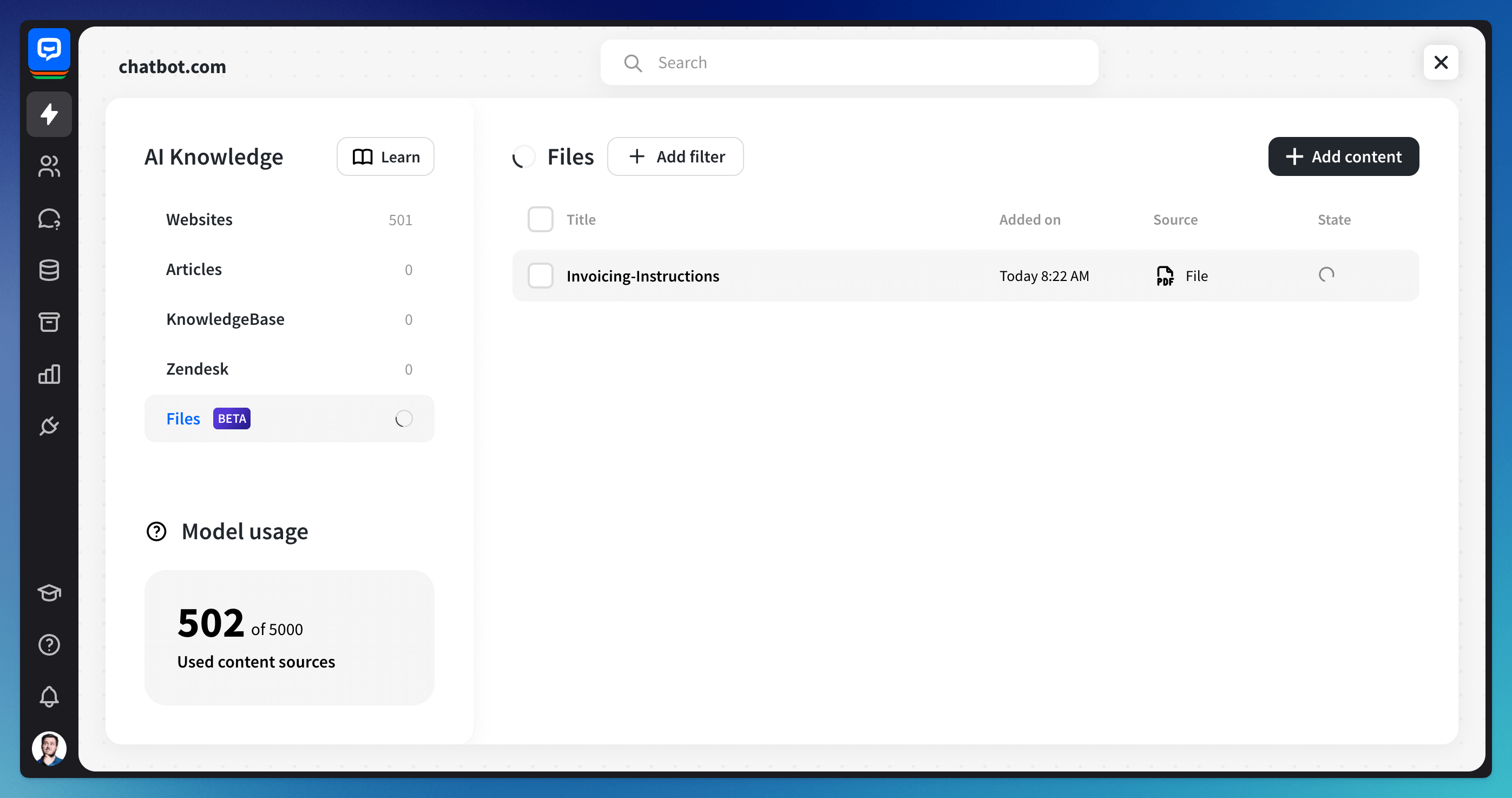1512x798 pixels.
Task: Click the BETA badge next to Files
Action: tap(232, 418)
